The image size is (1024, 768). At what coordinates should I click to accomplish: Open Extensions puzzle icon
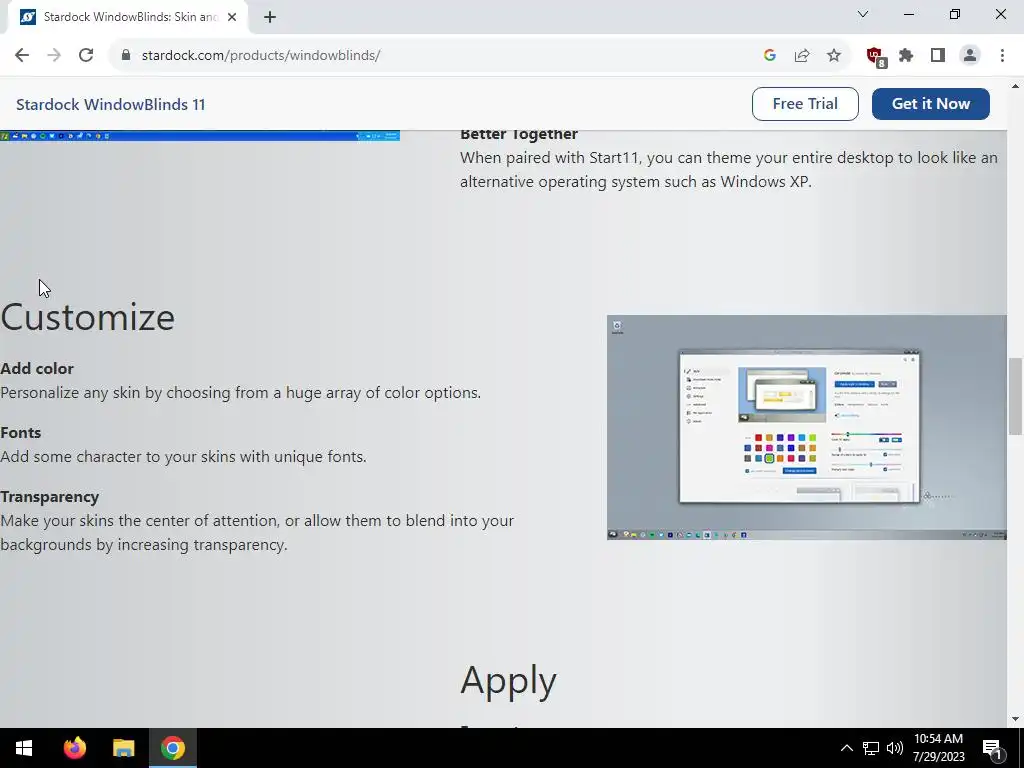point(906,56)
